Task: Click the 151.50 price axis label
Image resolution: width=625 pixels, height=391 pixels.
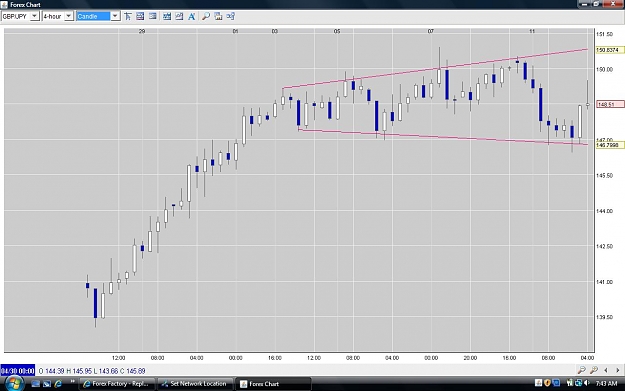Action: 604,34
